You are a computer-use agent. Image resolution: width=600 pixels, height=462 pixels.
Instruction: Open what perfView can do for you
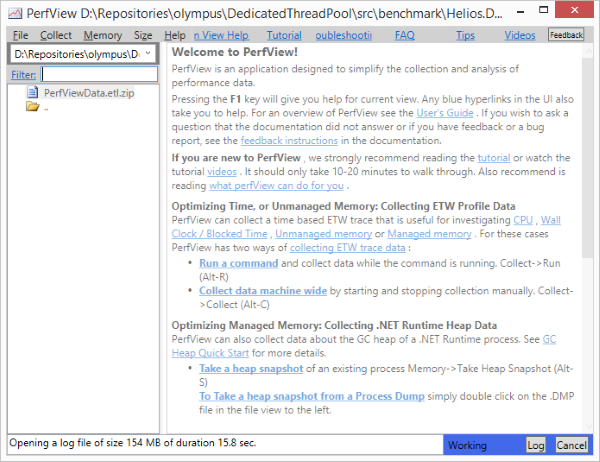click(x=276, y=185)
